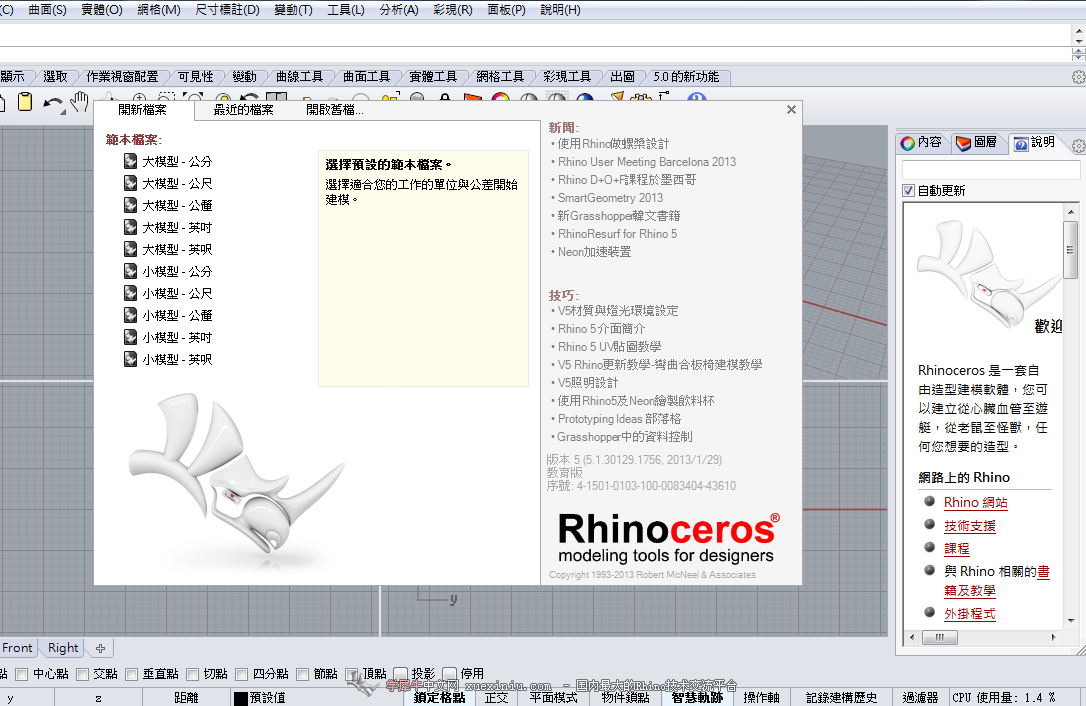Viewport: 1086px width, 706px height.
Task: Enable 切點 object snap checkbox
Action: point(193,674)
